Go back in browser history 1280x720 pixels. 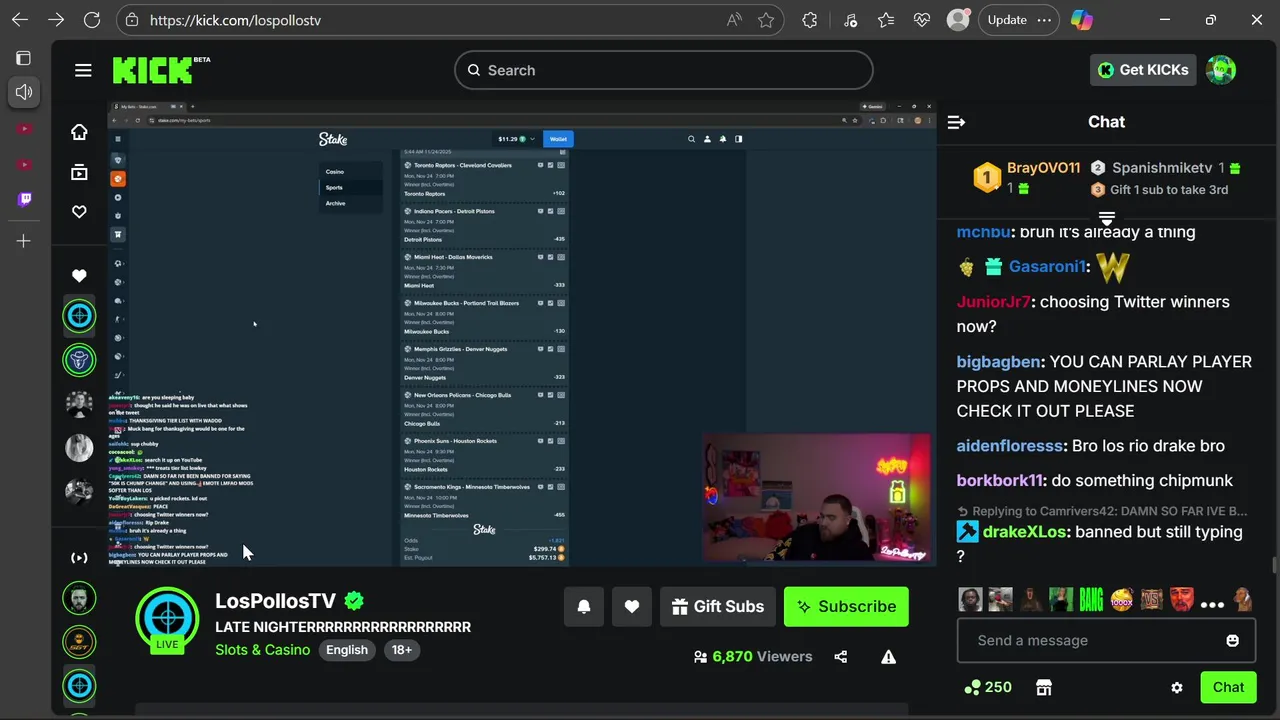point(20,20)
